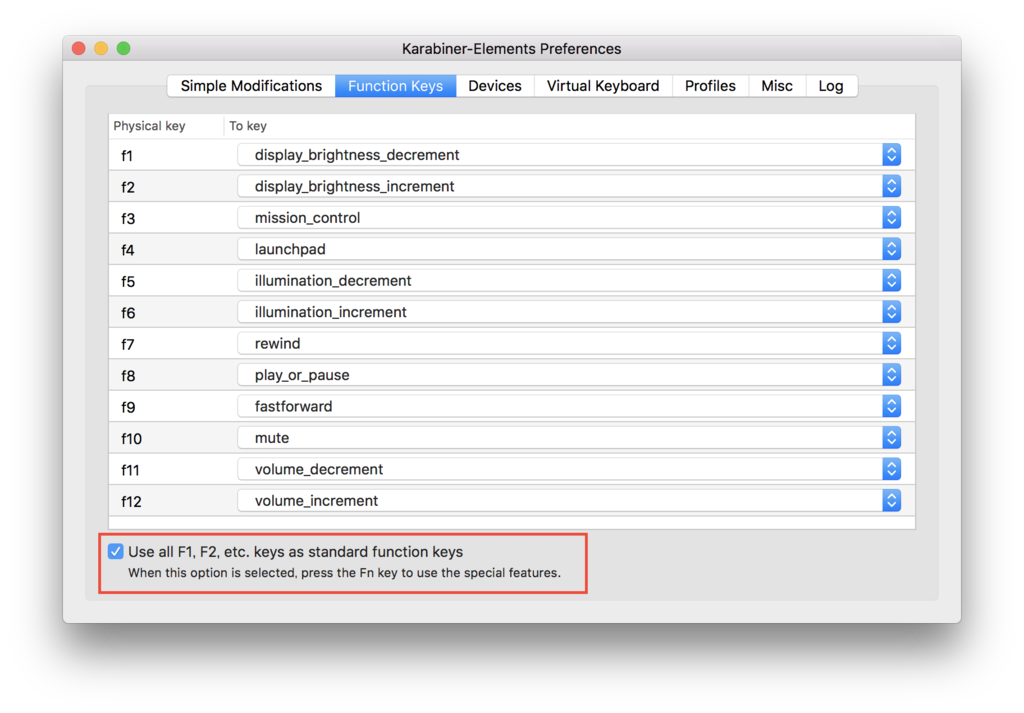The image size is (1024, 713).
Task: Maximize the window with green button
Action: [x=123, y=48]
